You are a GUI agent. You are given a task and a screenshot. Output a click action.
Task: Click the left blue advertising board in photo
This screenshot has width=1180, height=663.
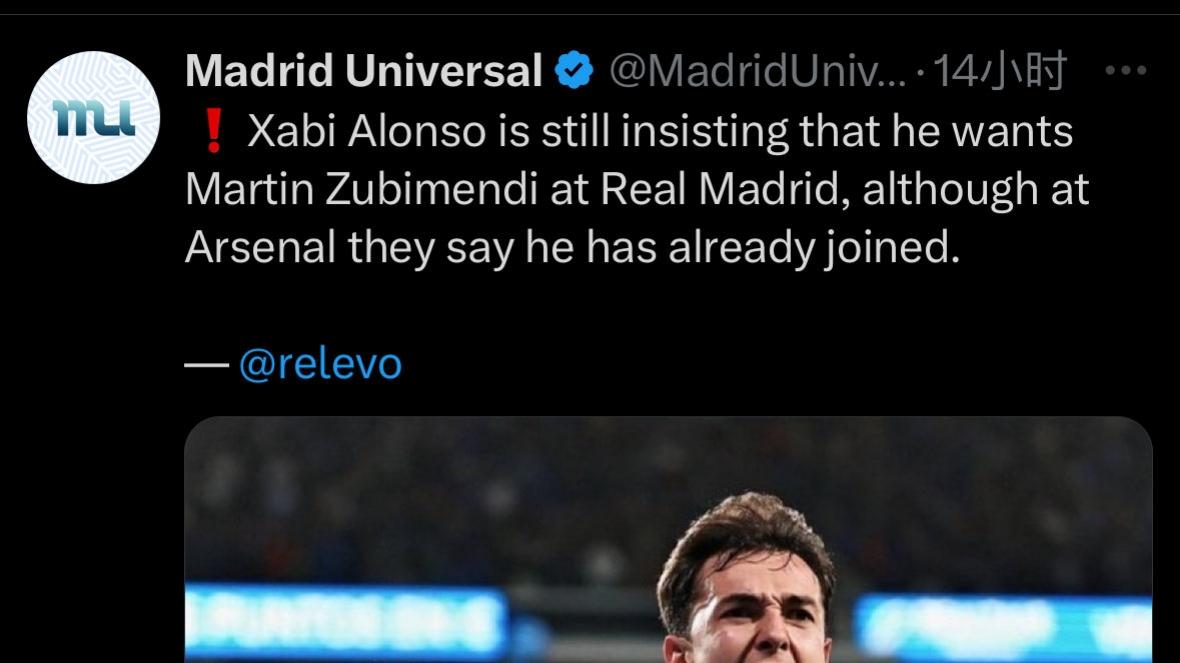click(345, 622)
